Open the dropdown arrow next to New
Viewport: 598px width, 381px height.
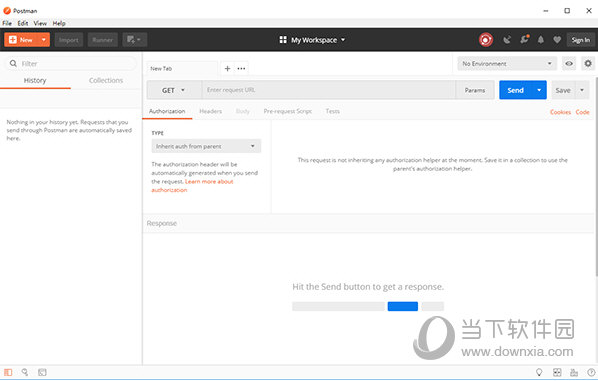coord(44,40)
